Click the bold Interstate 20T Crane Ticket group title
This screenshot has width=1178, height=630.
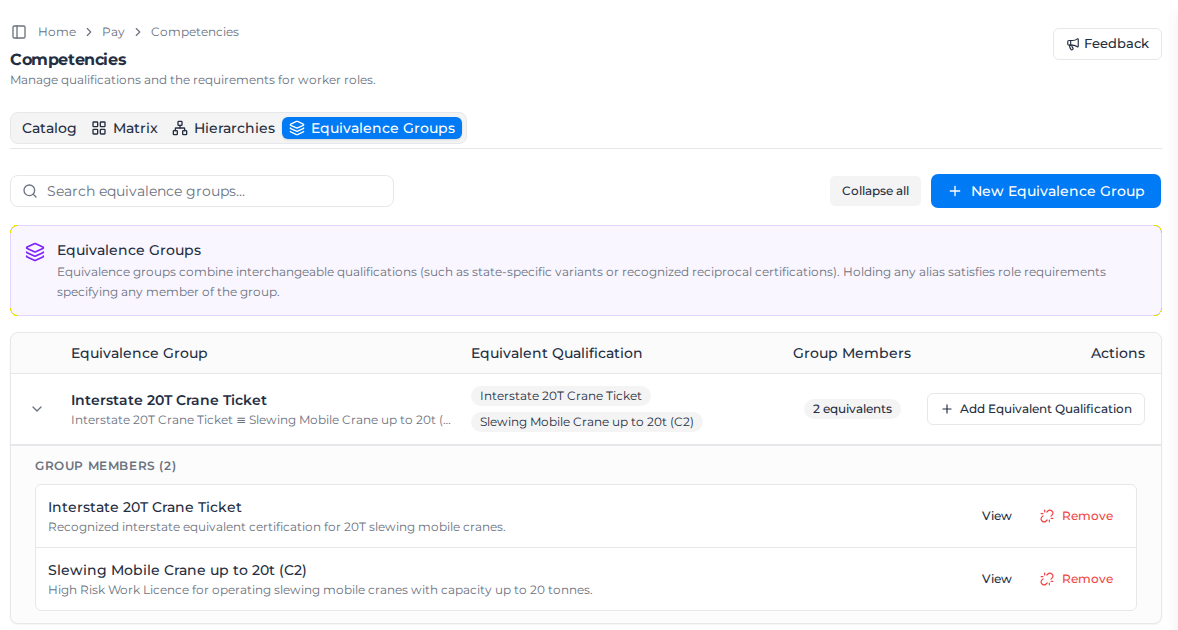click(169, 400)
